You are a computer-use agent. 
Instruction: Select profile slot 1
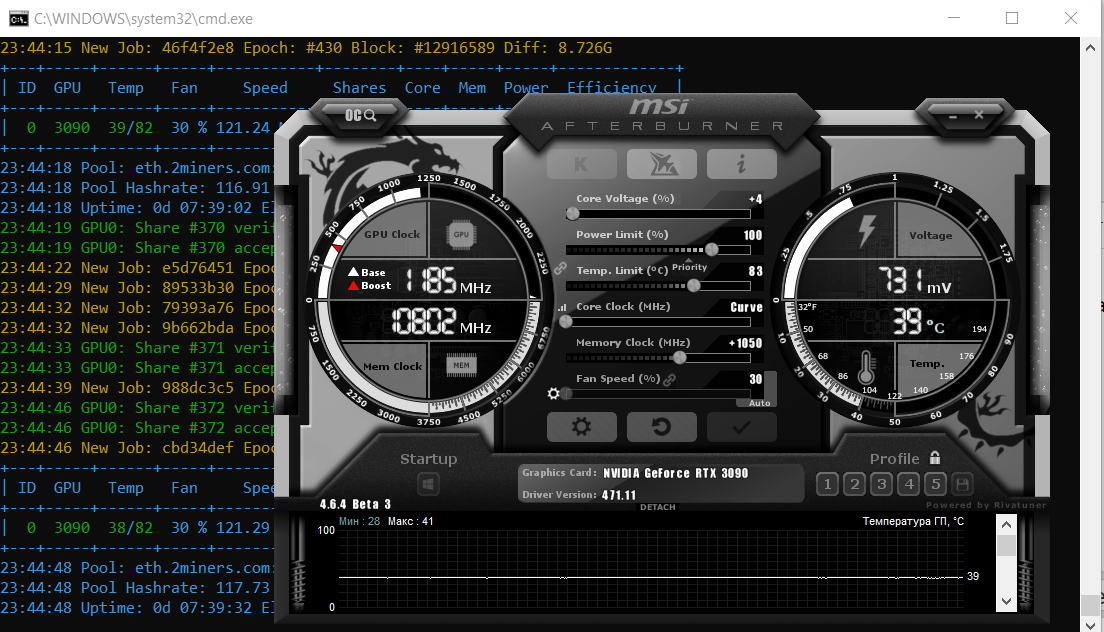(x=827, y=484)
